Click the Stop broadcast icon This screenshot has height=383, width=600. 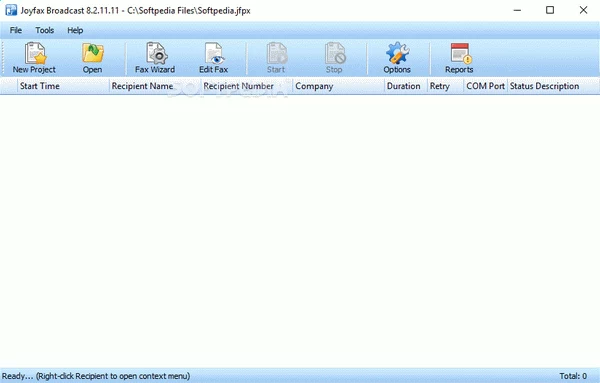click(x=334, y=58)
